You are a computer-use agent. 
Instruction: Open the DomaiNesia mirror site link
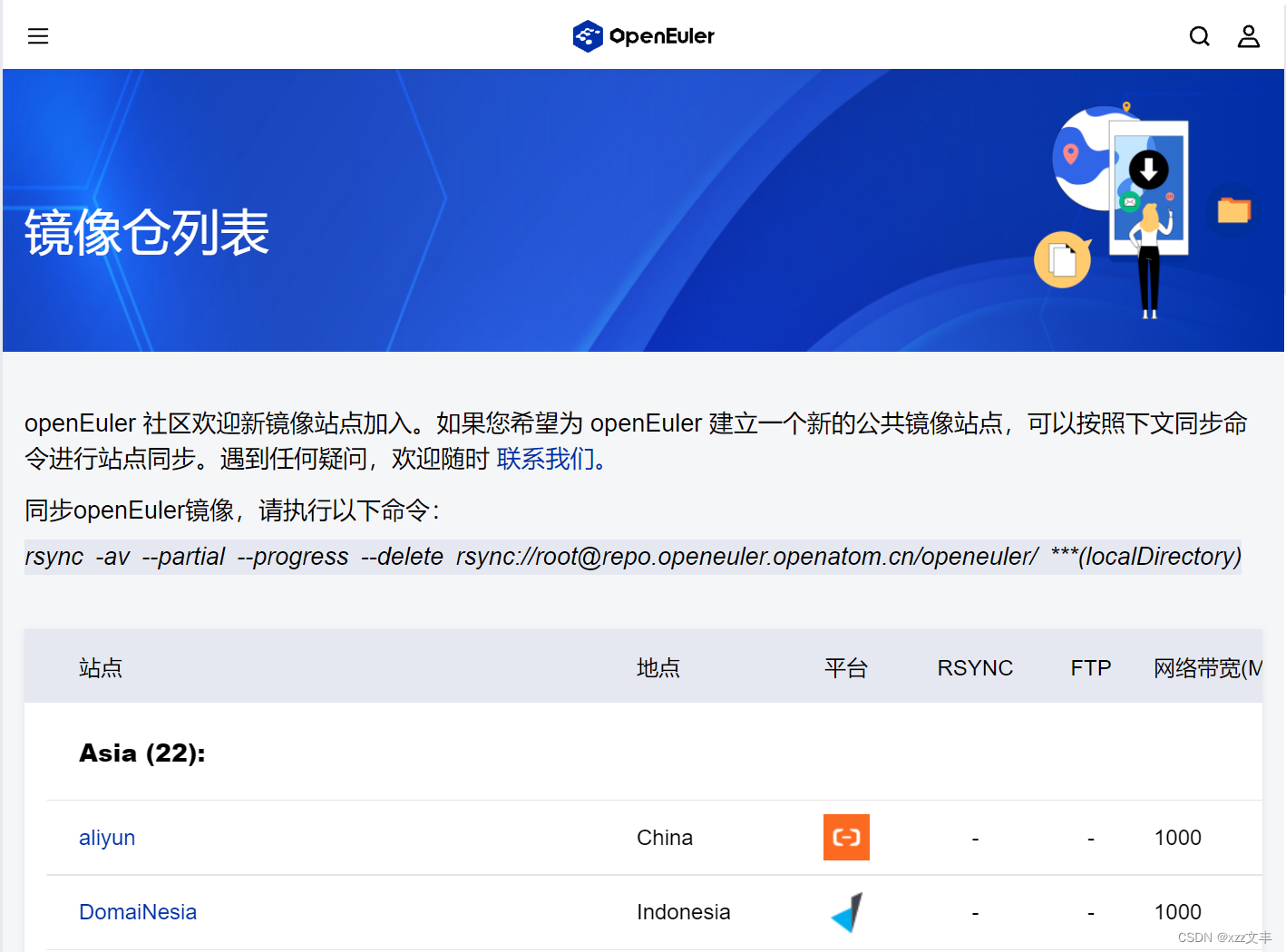tap(138, 911)
